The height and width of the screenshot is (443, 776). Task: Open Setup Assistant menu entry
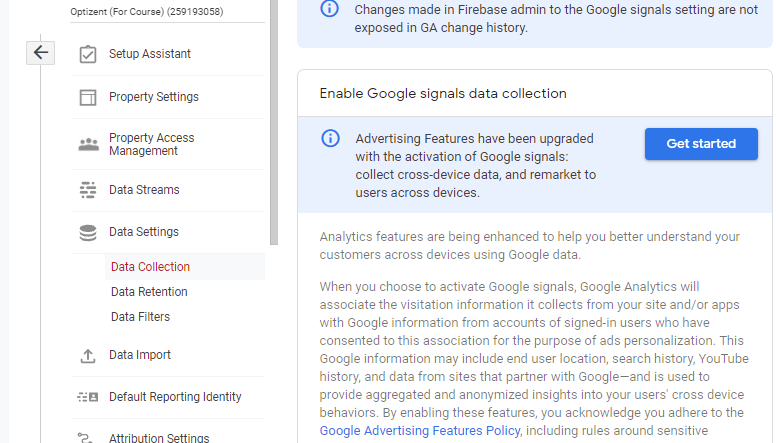pos(150,54)
